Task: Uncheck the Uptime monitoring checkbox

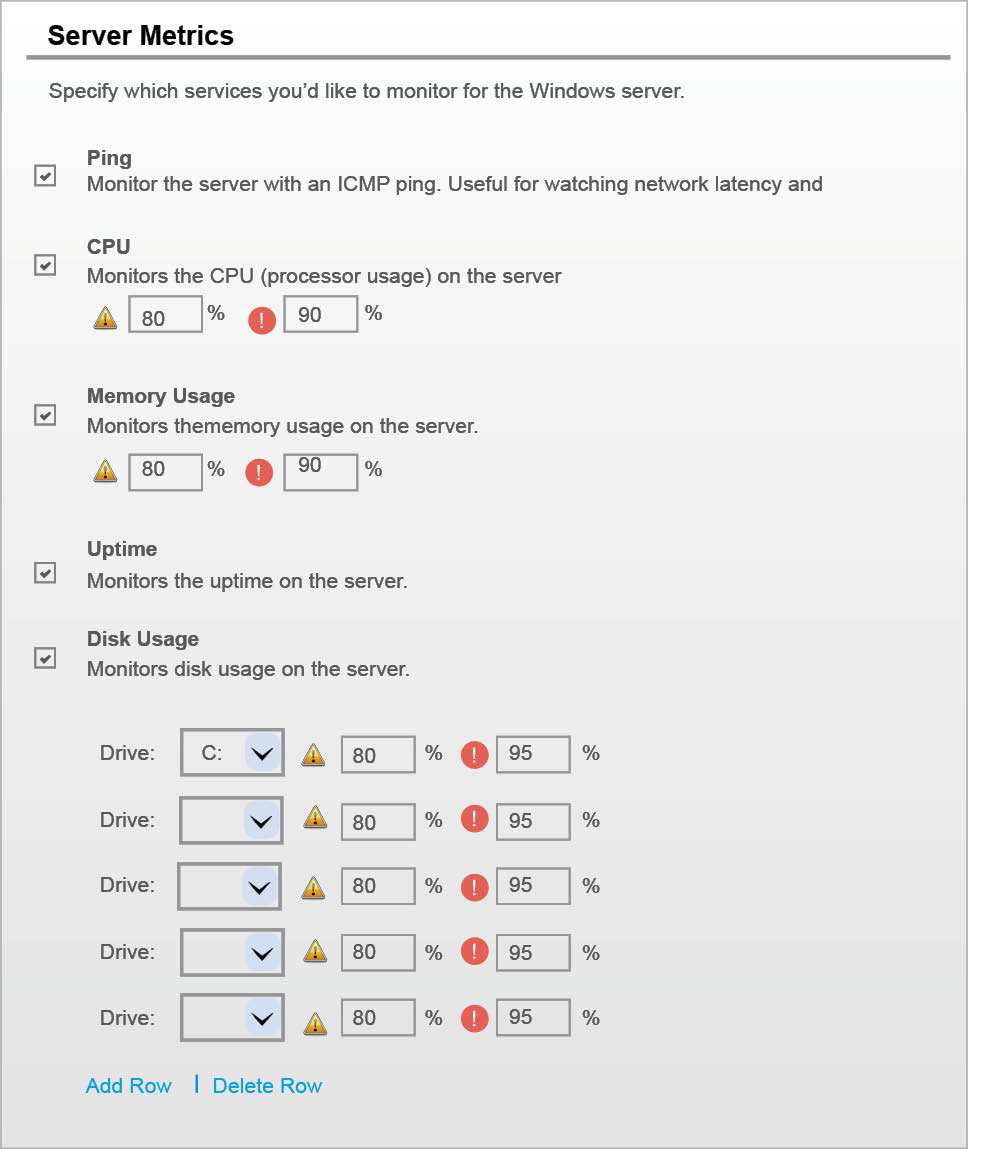Action: [x=45, y=573]
